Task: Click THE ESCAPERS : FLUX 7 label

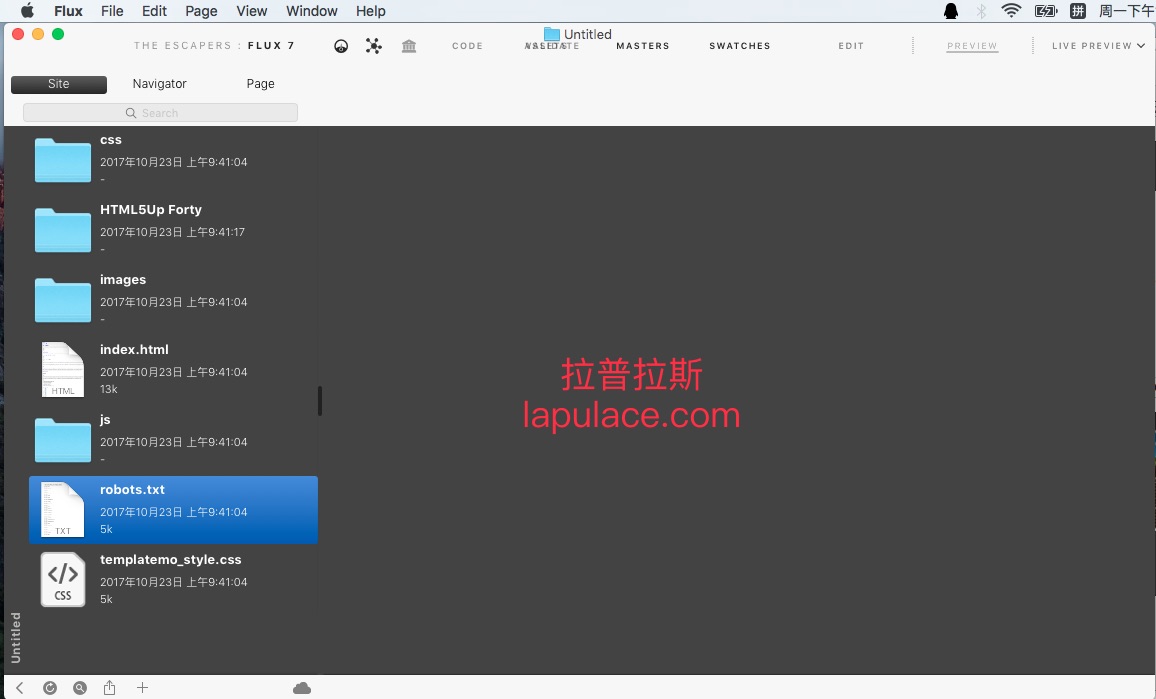Action: (214, 46)
